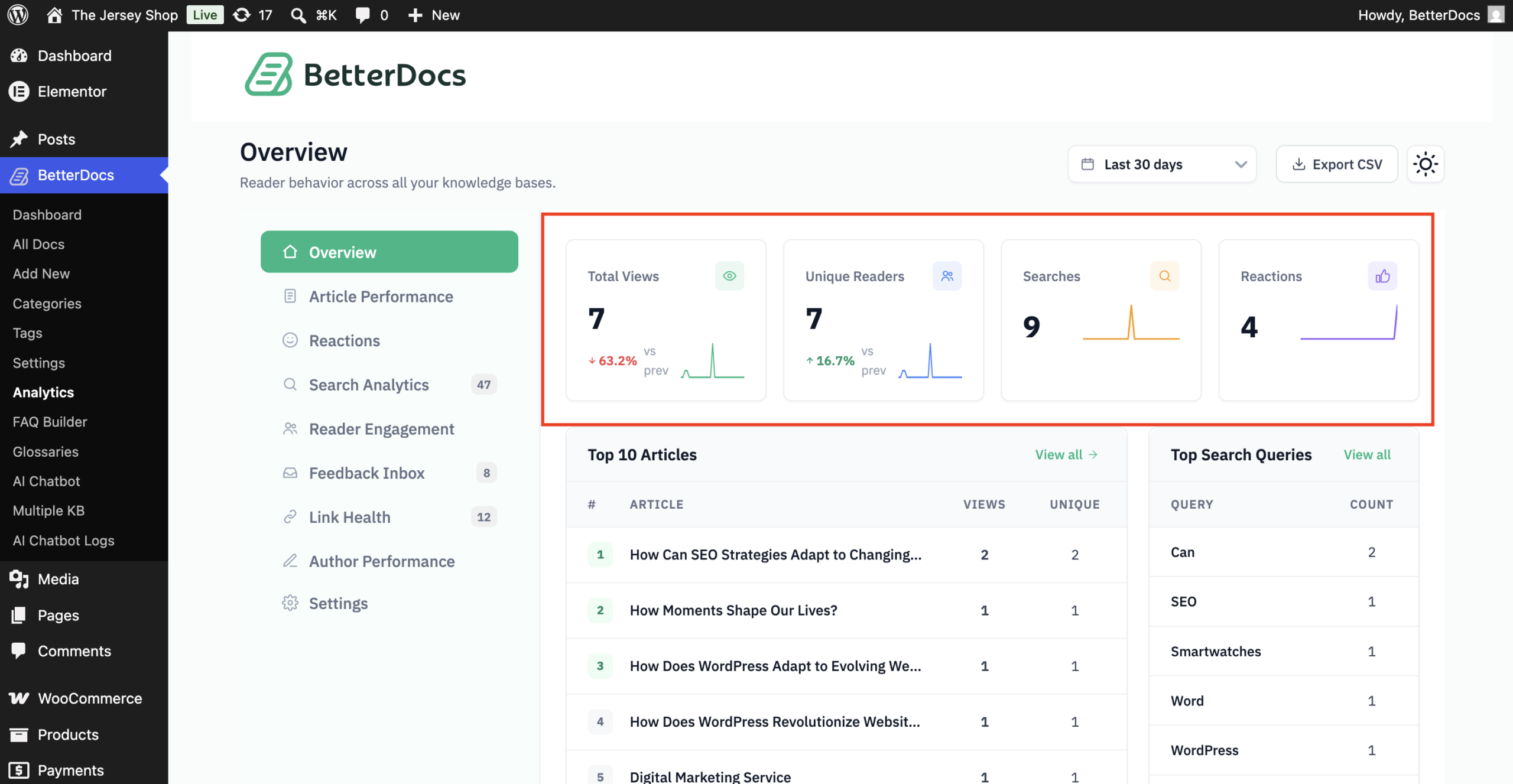Open Glossaries submenu

[46, 451]
